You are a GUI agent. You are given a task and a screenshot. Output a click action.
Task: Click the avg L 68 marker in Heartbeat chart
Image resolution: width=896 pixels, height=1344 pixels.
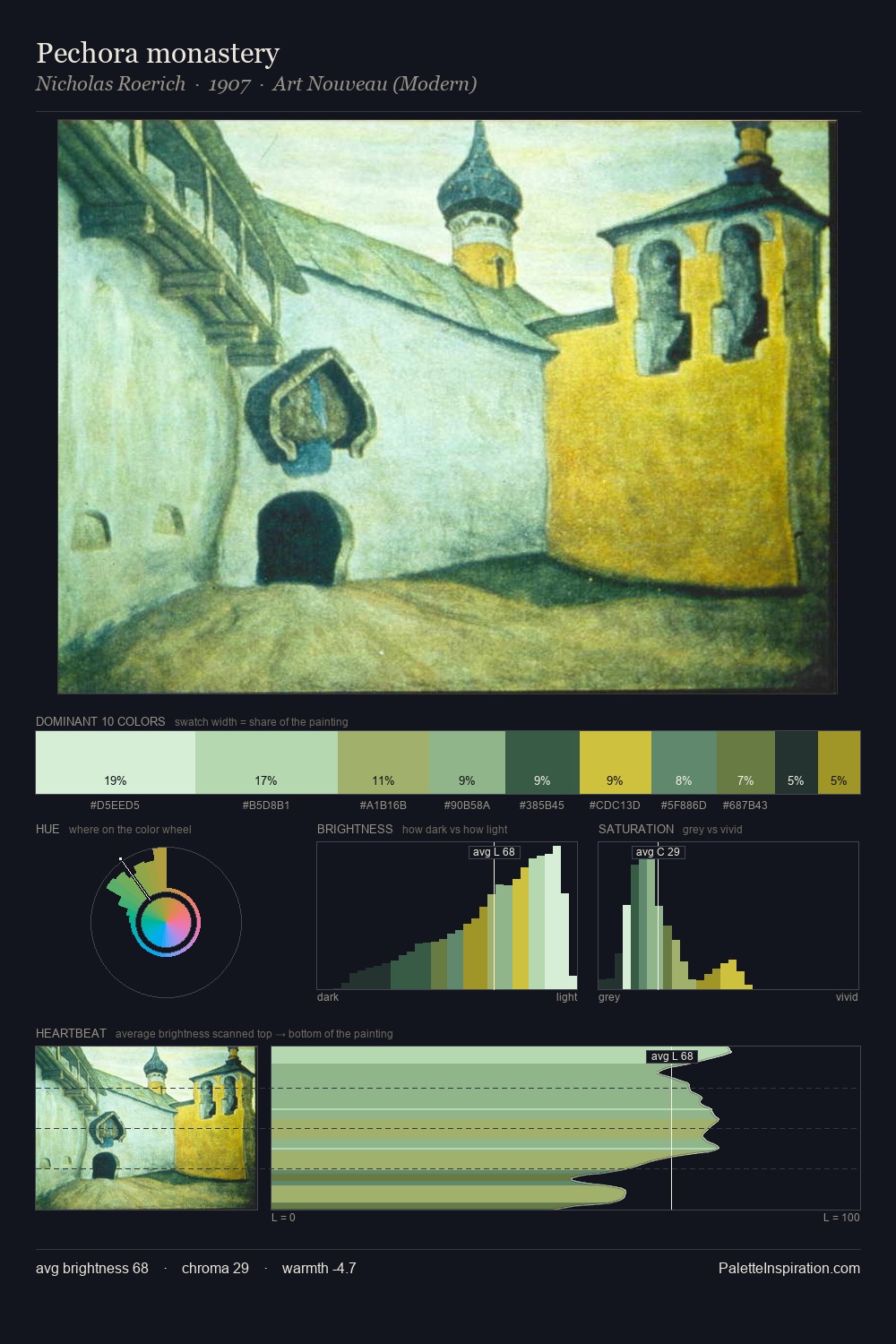click(x=671, y=1056)
